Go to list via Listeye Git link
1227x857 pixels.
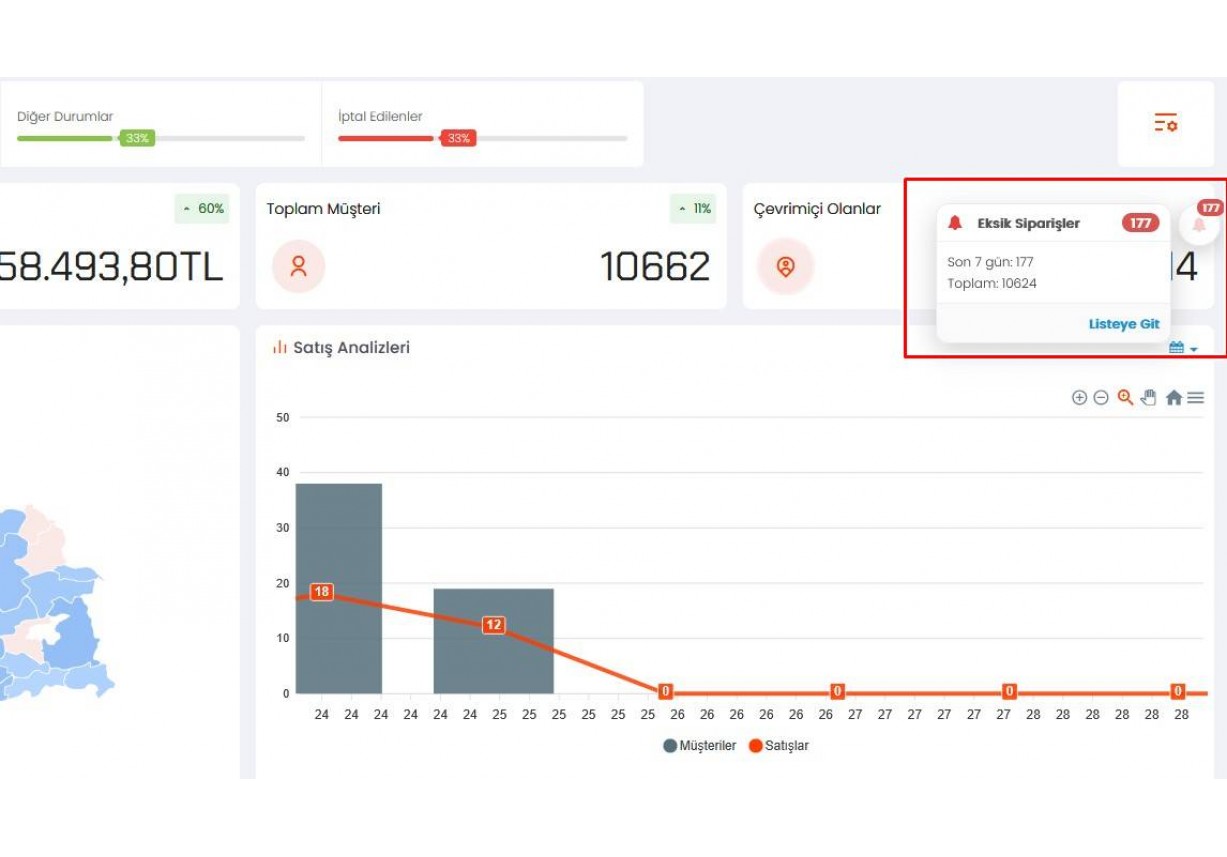point(1123,324)
